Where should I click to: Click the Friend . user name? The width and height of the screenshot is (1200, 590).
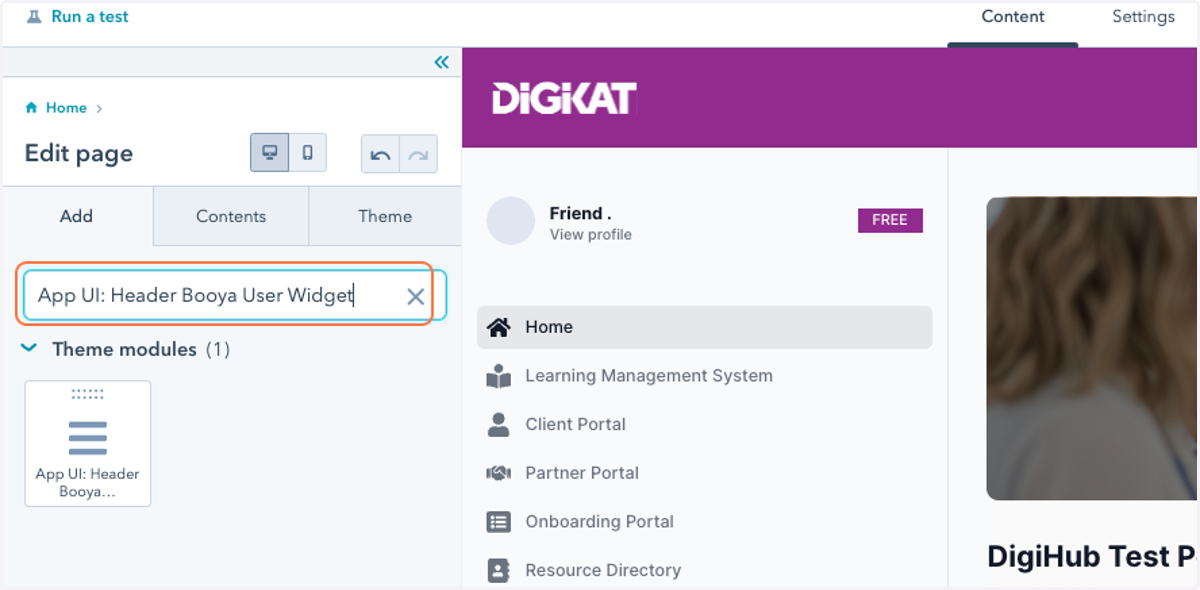tap(580, 213)
